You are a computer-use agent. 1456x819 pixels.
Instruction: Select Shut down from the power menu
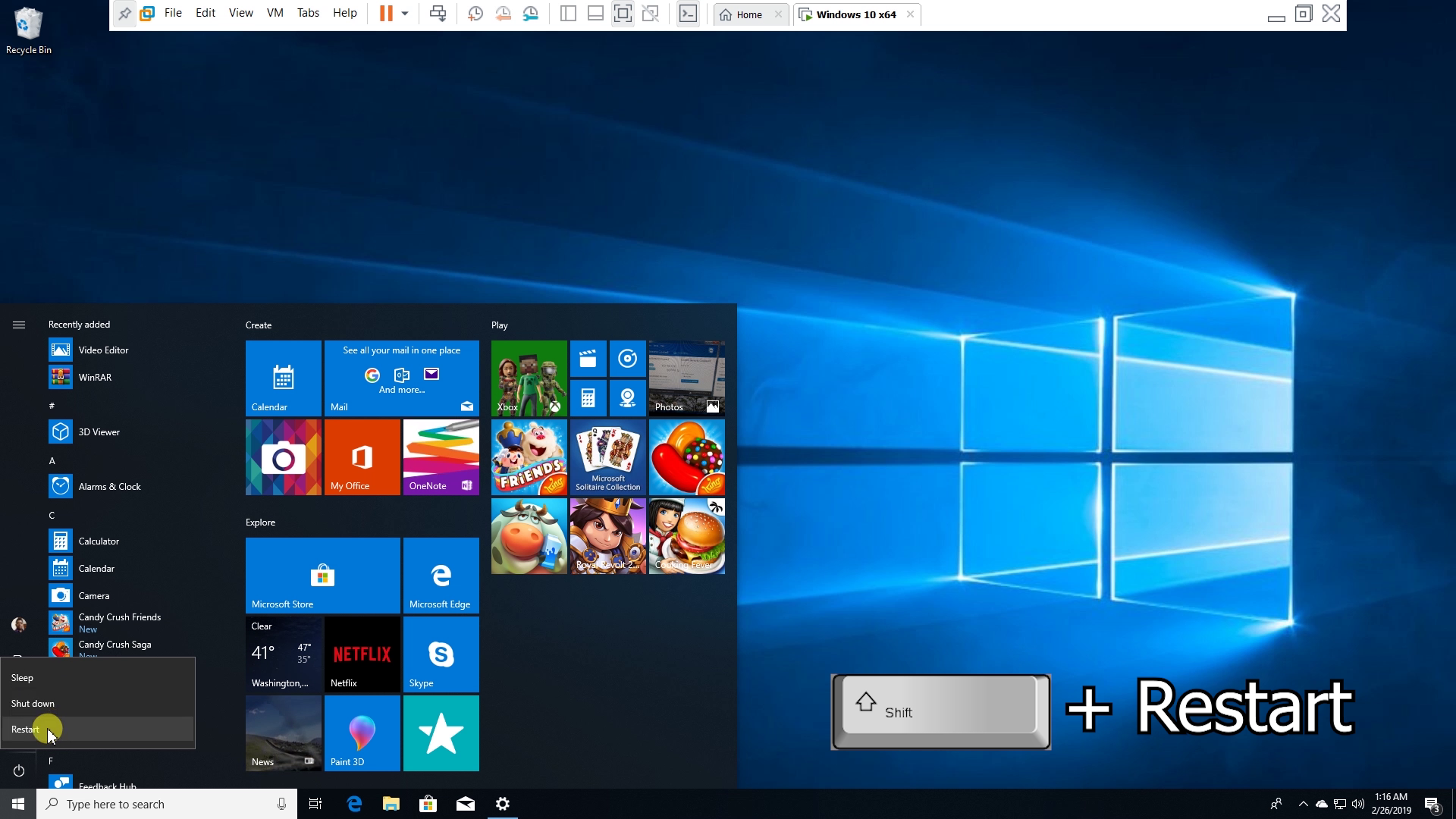click(33, 703)
